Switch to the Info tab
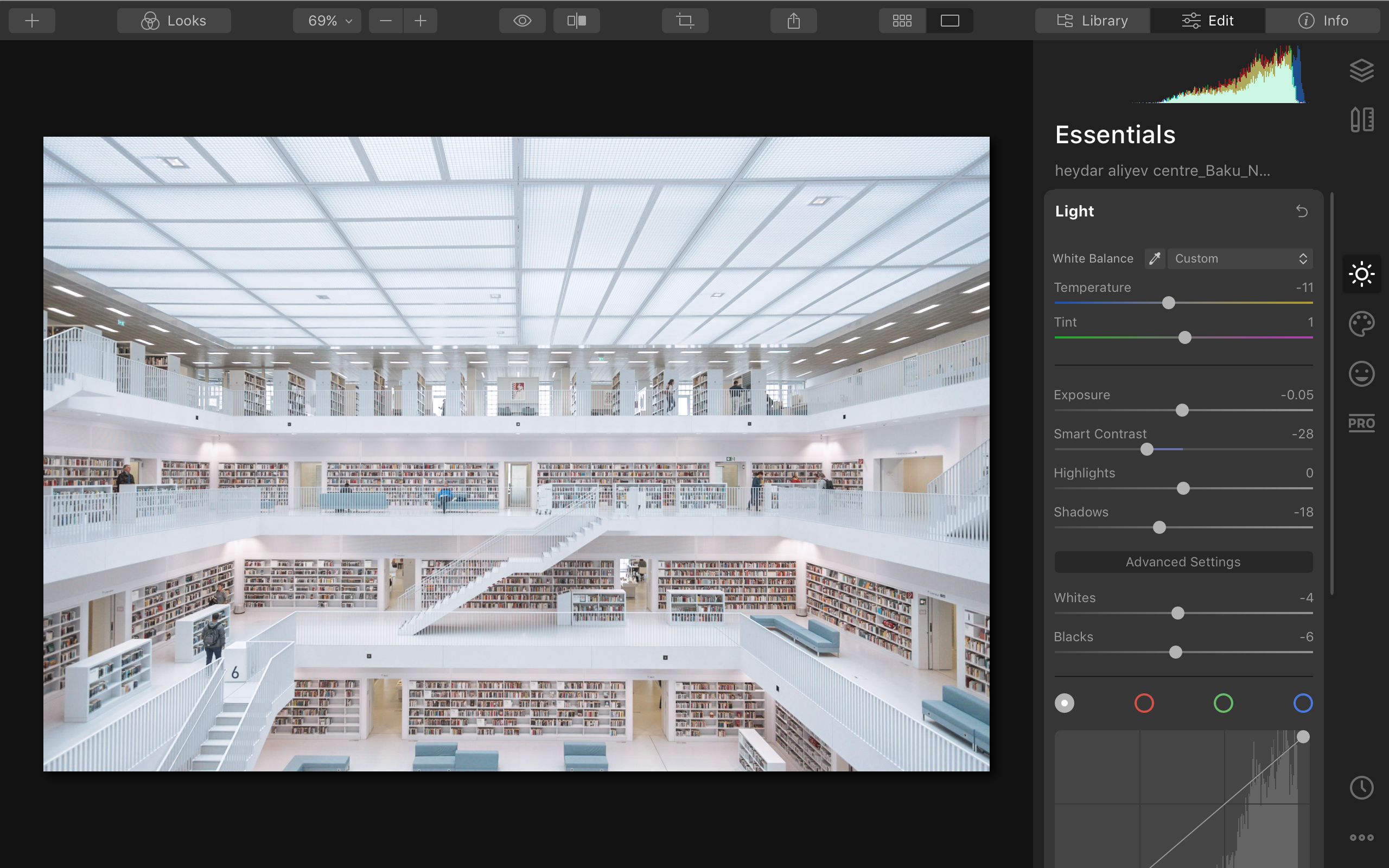Viewport: 1389px width, 868px height. [x=1322, y=21]
